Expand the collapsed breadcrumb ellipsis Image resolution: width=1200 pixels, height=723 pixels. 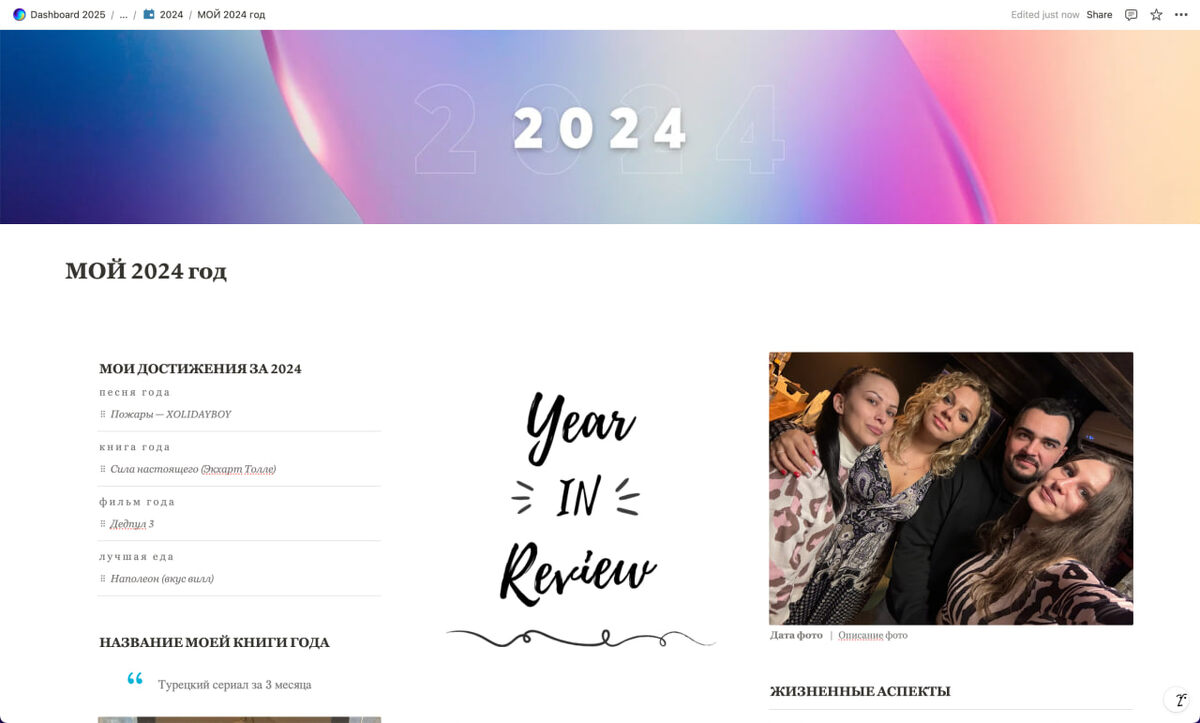coord(124,15)
